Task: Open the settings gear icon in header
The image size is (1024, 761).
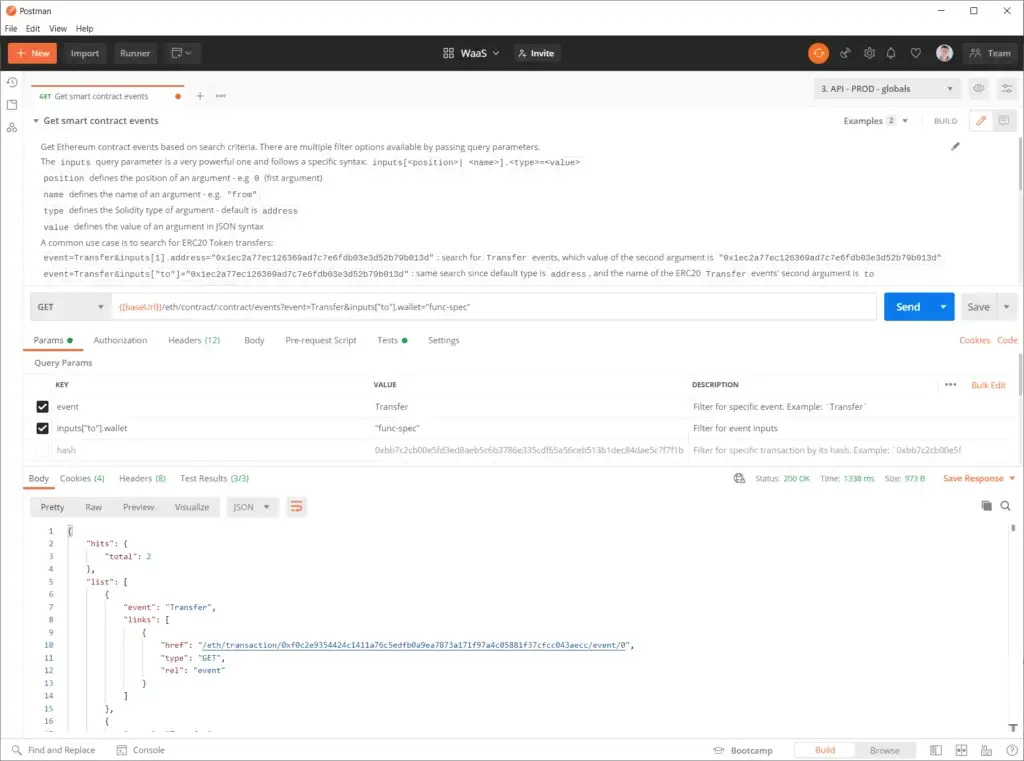Action: coord(869,54)
